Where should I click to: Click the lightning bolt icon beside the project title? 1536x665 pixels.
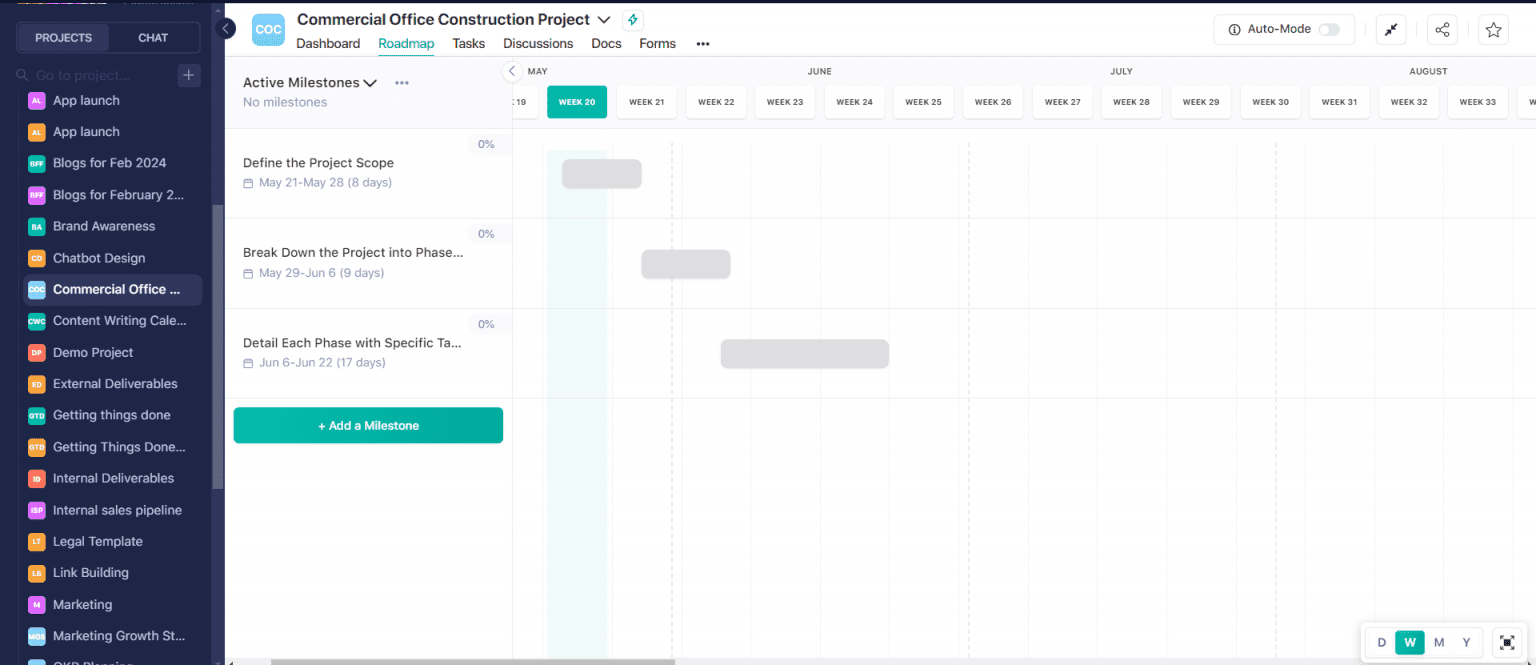[633, 19]
